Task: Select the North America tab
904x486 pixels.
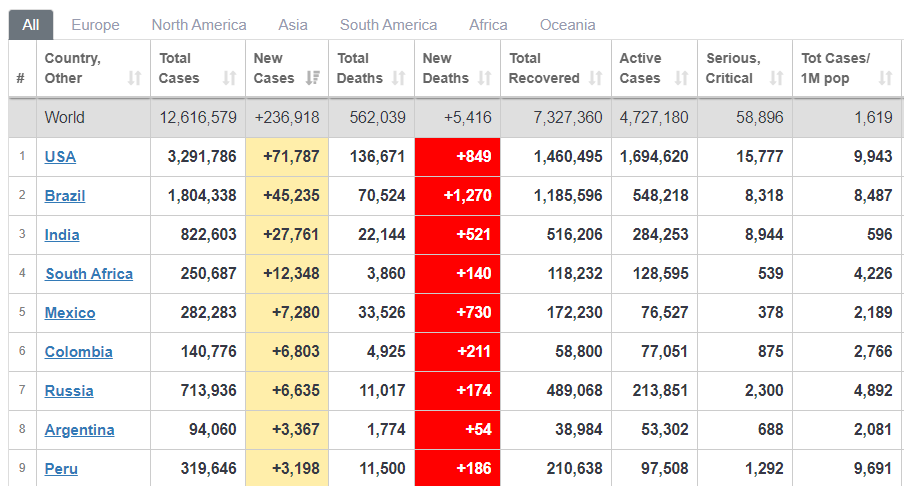Action: pyautogui.click(x=199, y=25)
